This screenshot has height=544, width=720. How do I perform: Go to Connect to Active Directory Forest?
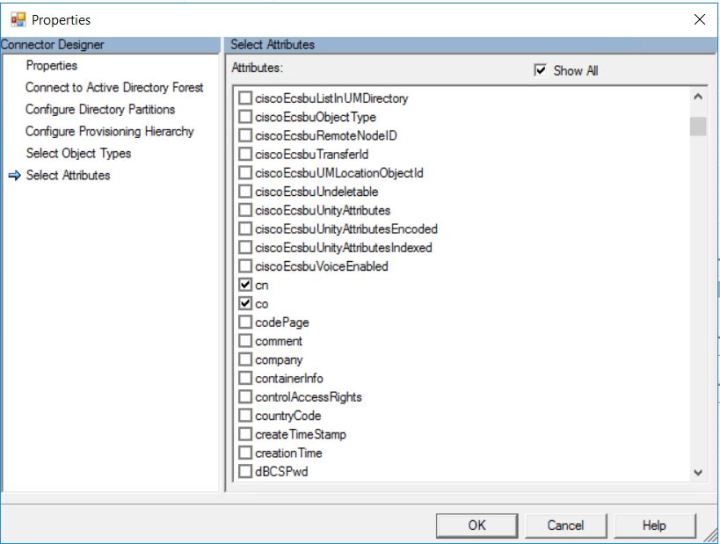pyautogui.click(x=114, y=88)
